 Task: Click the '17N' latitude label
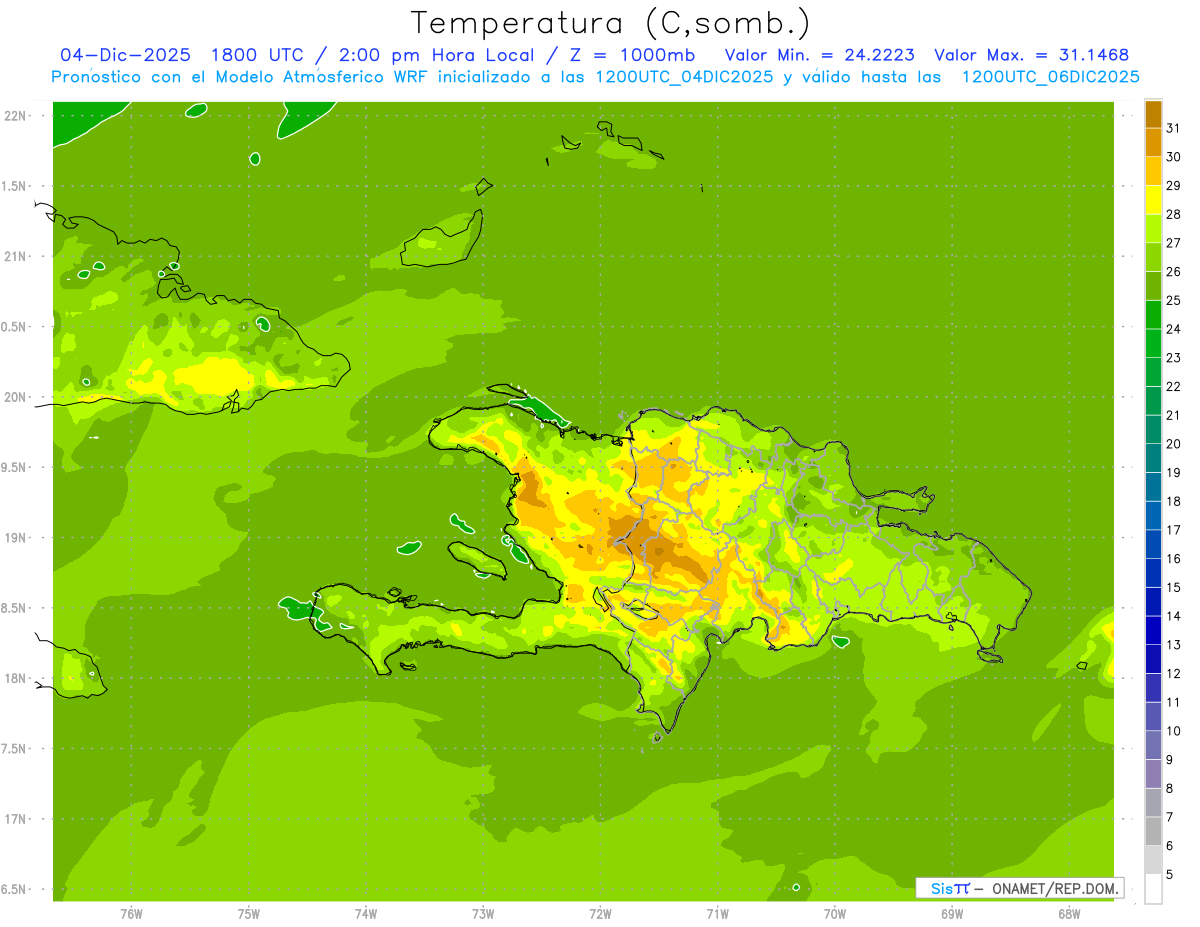[x=16, y=819]
